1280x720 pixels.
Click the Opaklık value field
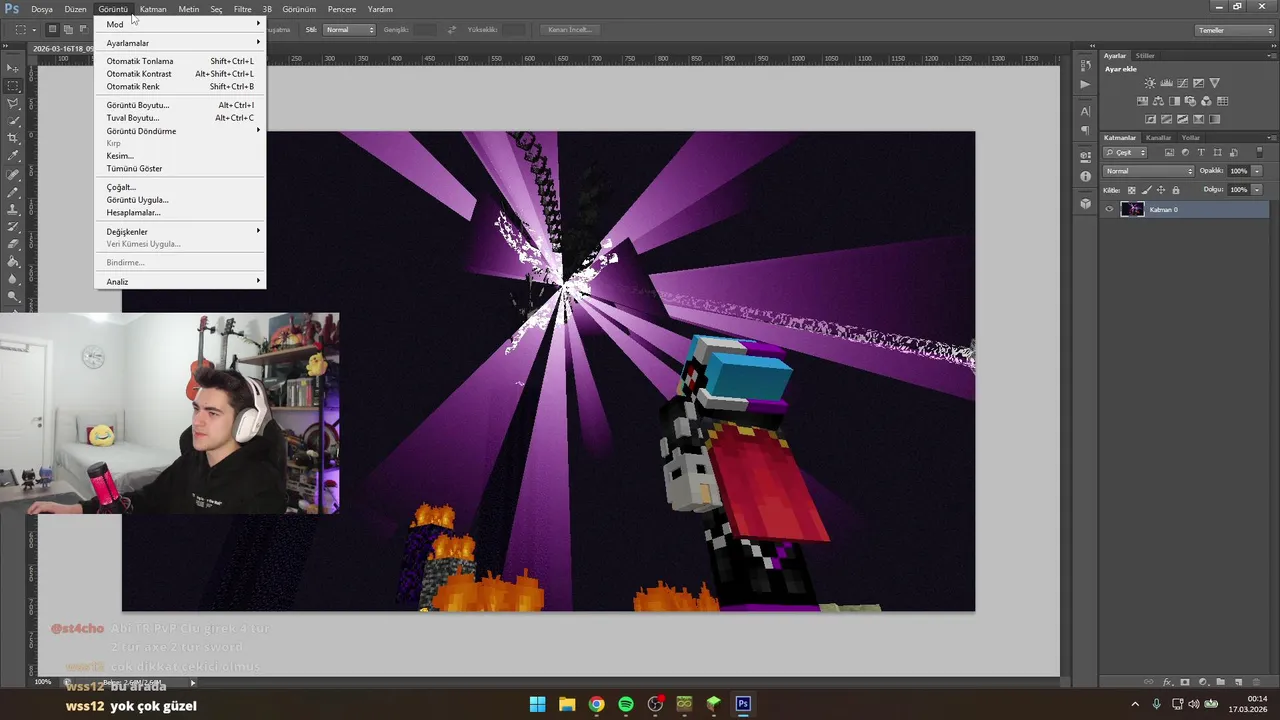[x=1238, y=171]
